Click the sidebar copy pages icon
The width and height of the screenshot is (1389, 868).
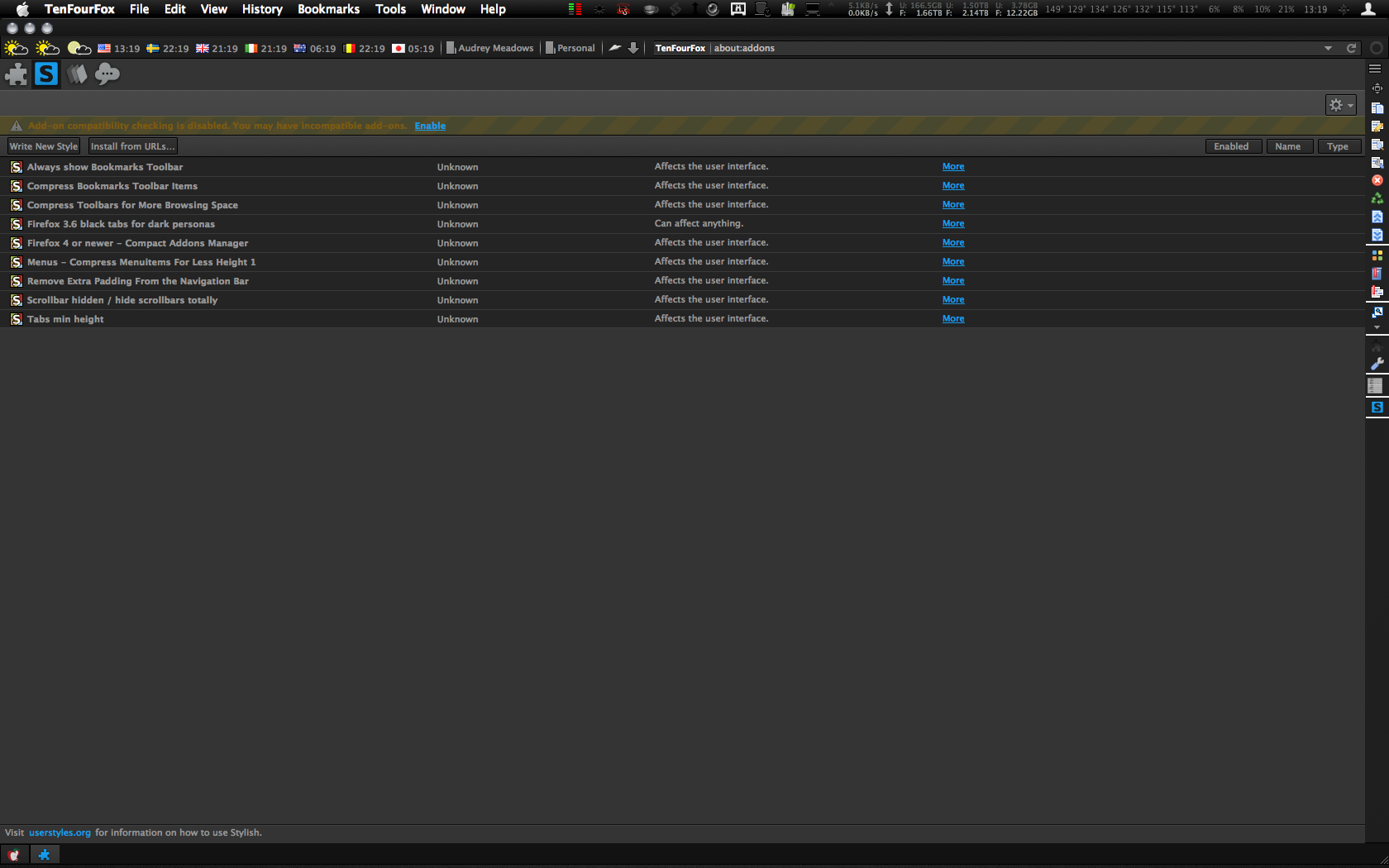coord(1377,108)
